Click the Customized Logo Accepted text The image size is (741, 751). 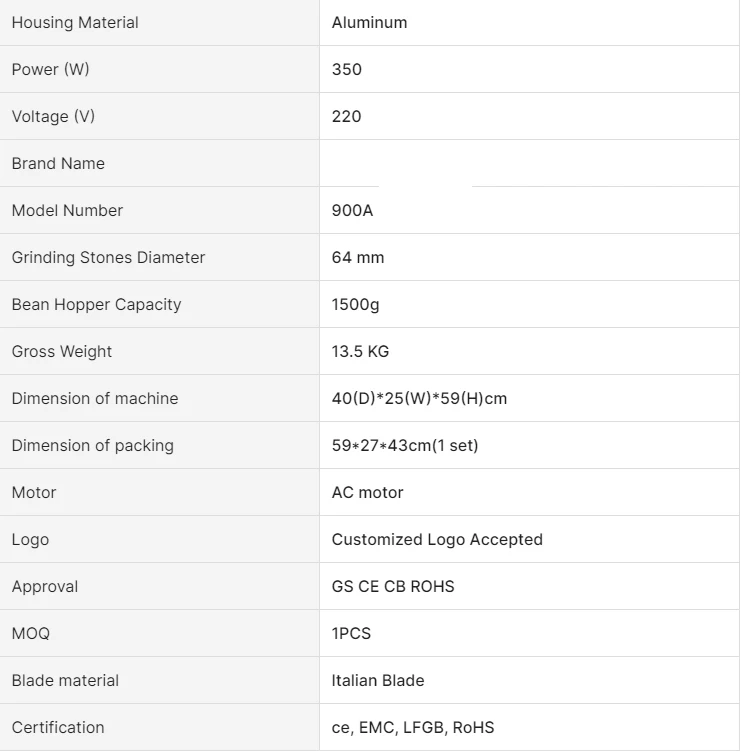pyautogui.click(x=437, y=539)
